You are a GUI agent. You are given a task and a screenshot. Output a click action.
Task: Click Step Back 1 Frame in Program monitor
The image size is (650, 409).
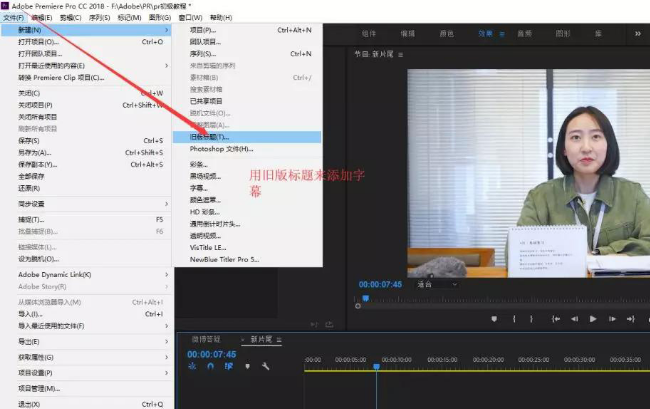pos(575,319)
